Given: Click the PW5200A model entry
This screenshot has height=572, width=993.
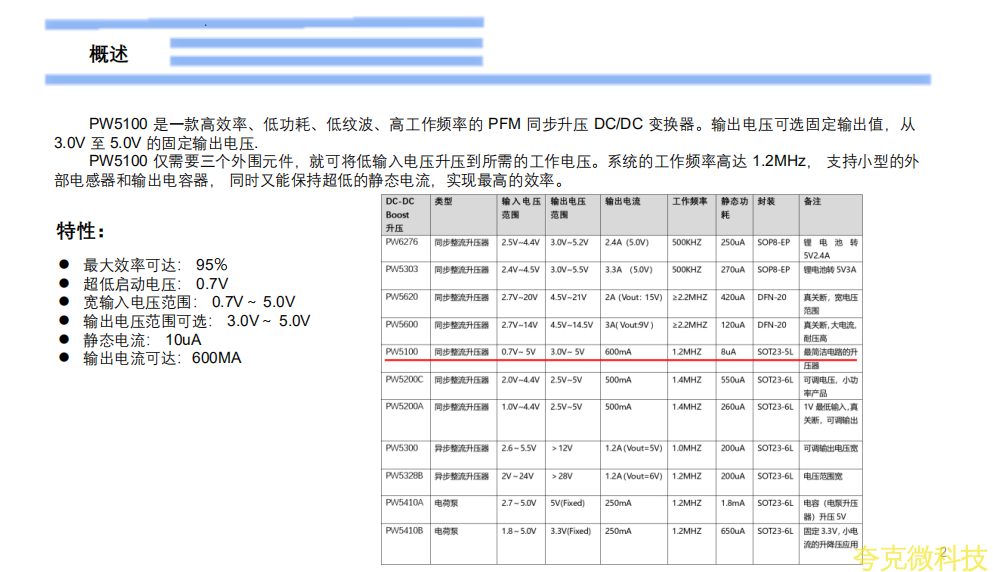Looking at the screenshot, I should (x=405, y=406).
